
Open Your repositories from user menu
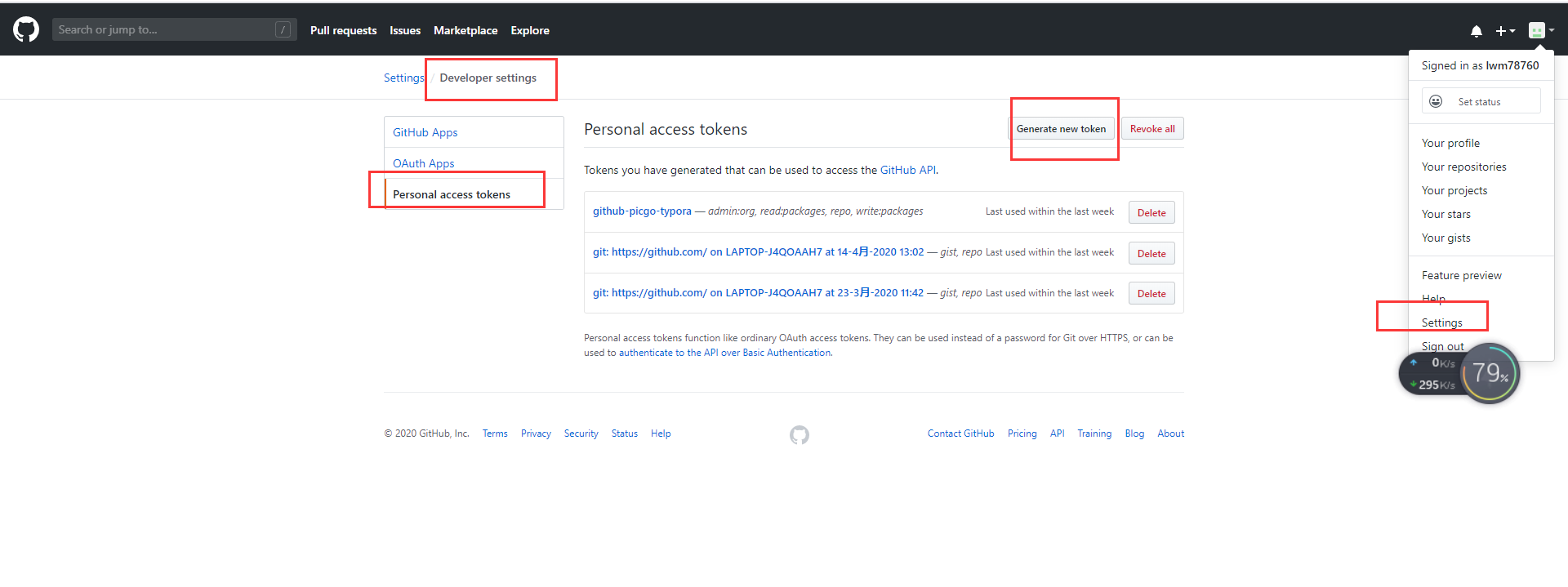pyautogui.click(x=1463, y=167)
